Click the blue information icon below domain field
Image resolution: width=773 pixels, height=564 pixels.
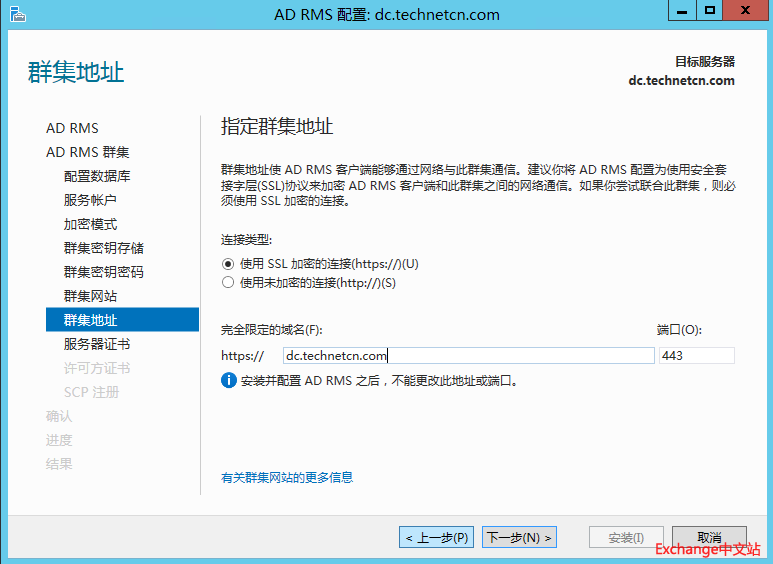229,380
